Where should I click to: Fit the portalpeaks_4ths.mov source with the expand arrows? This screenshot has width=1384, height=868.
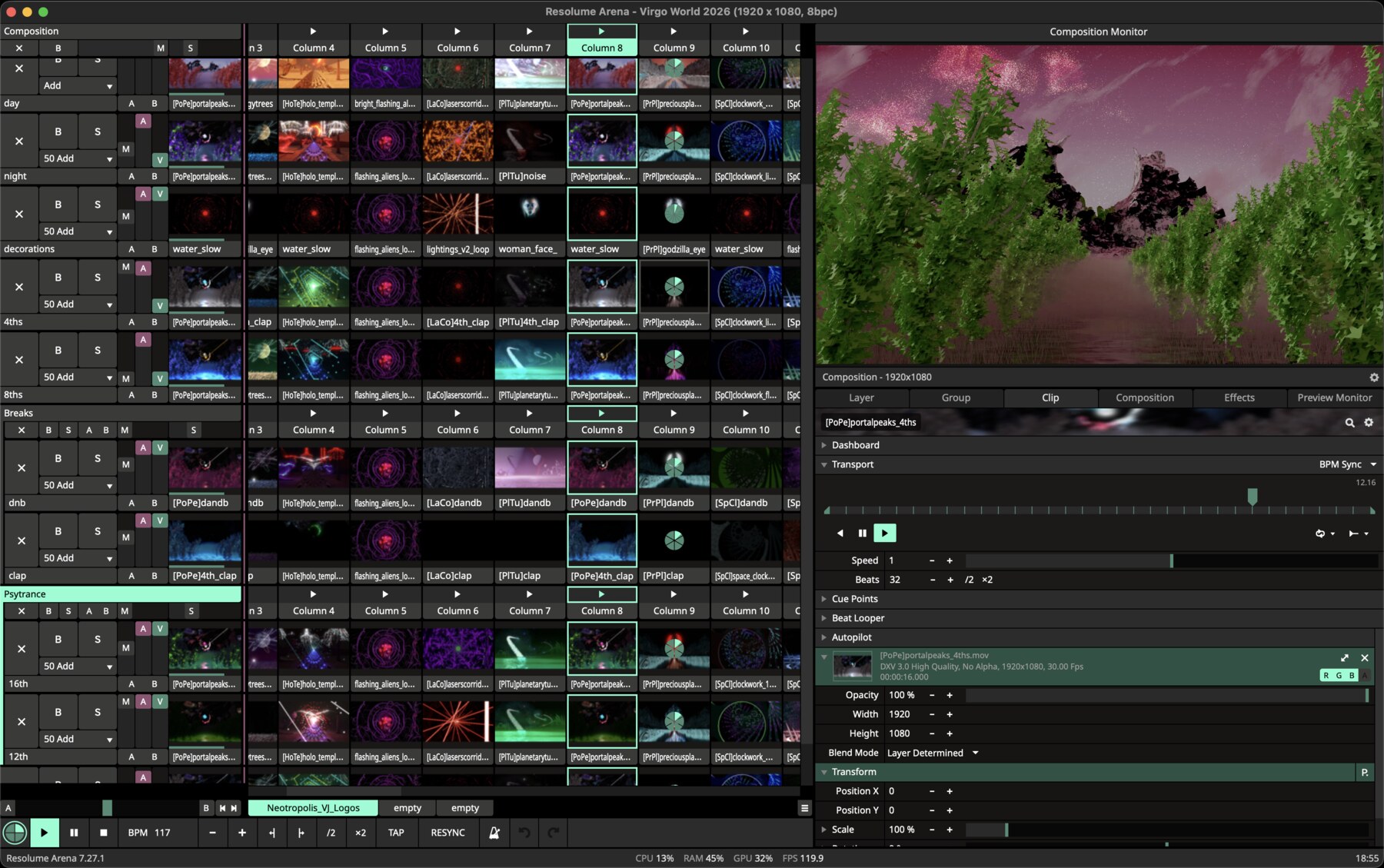pyautogui.click(x=1345, y=658)
